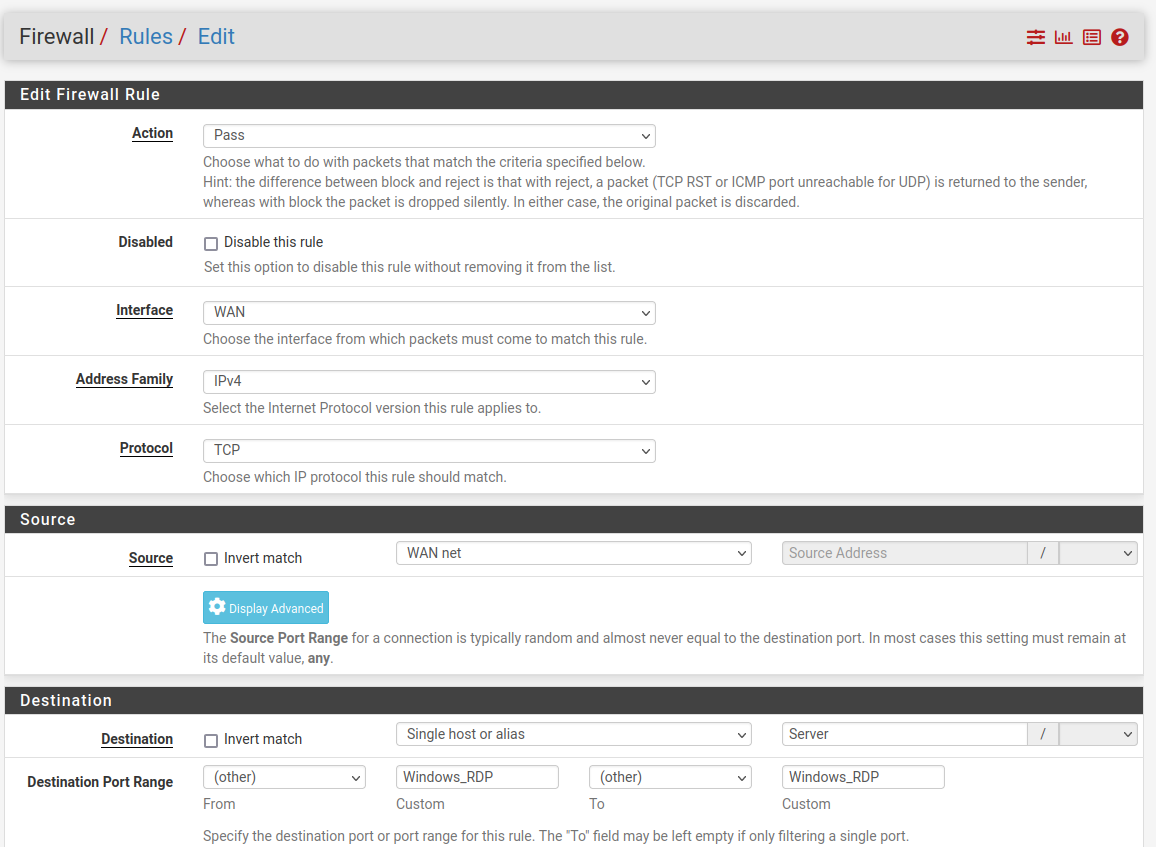Open the From port range dropdown
This screenshot has height=847, width=1156.
tap(284, 777)
